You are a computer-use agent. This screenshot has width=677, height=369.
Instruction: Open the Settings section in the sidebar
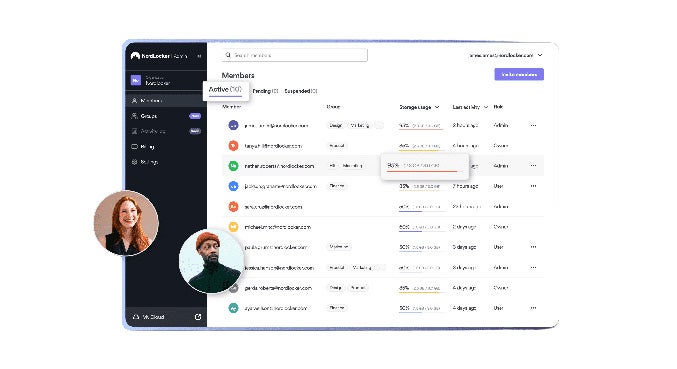(x=166, y=162)
